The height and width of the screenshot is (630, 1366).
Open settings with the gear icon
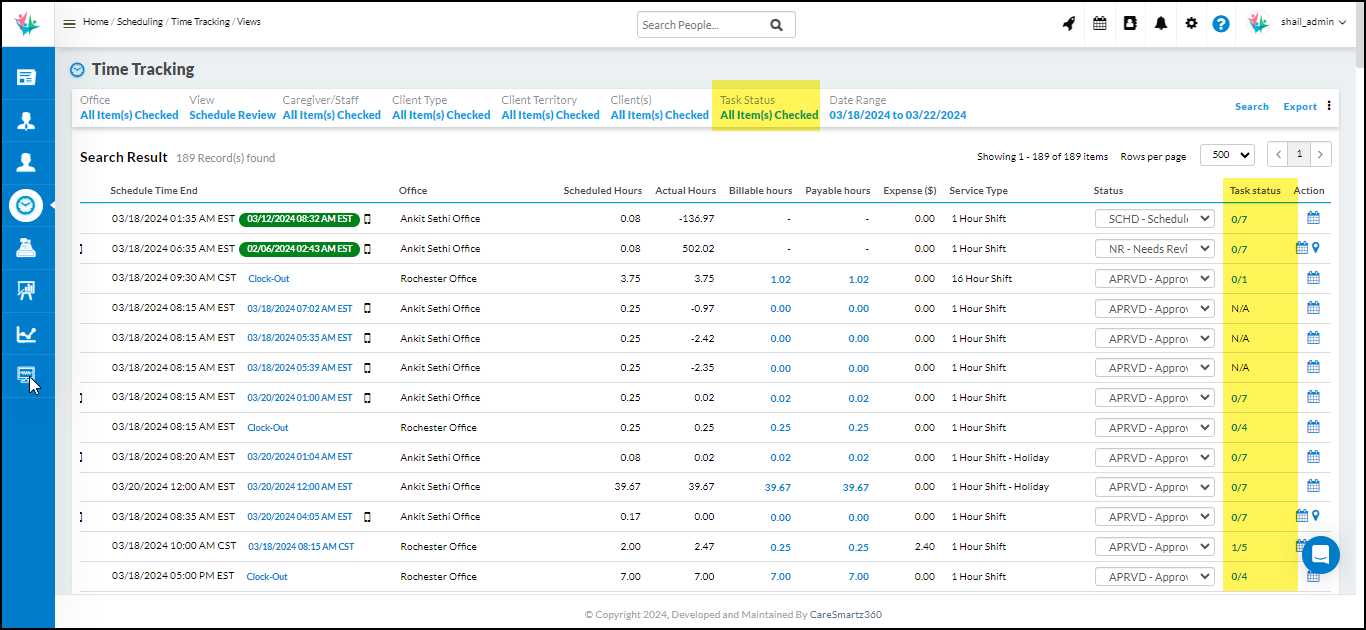pyautogui.click(x=1191, y=24)
